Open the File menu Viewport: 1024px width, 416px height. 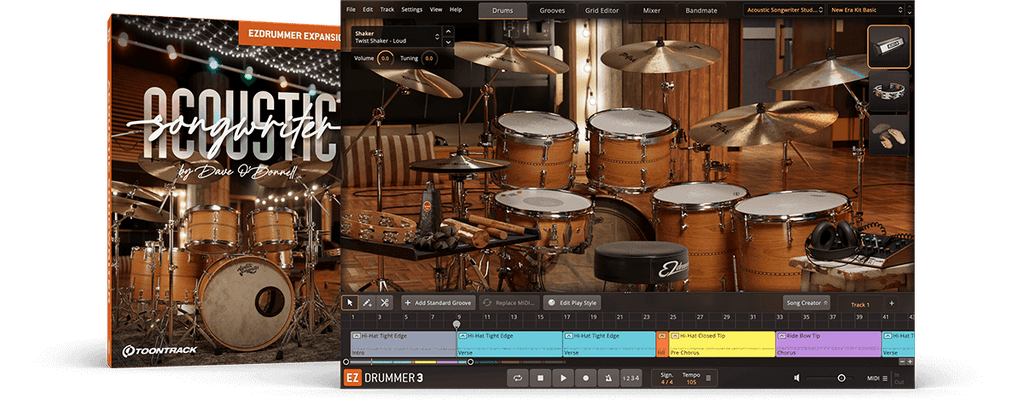[x=351, y=10]
